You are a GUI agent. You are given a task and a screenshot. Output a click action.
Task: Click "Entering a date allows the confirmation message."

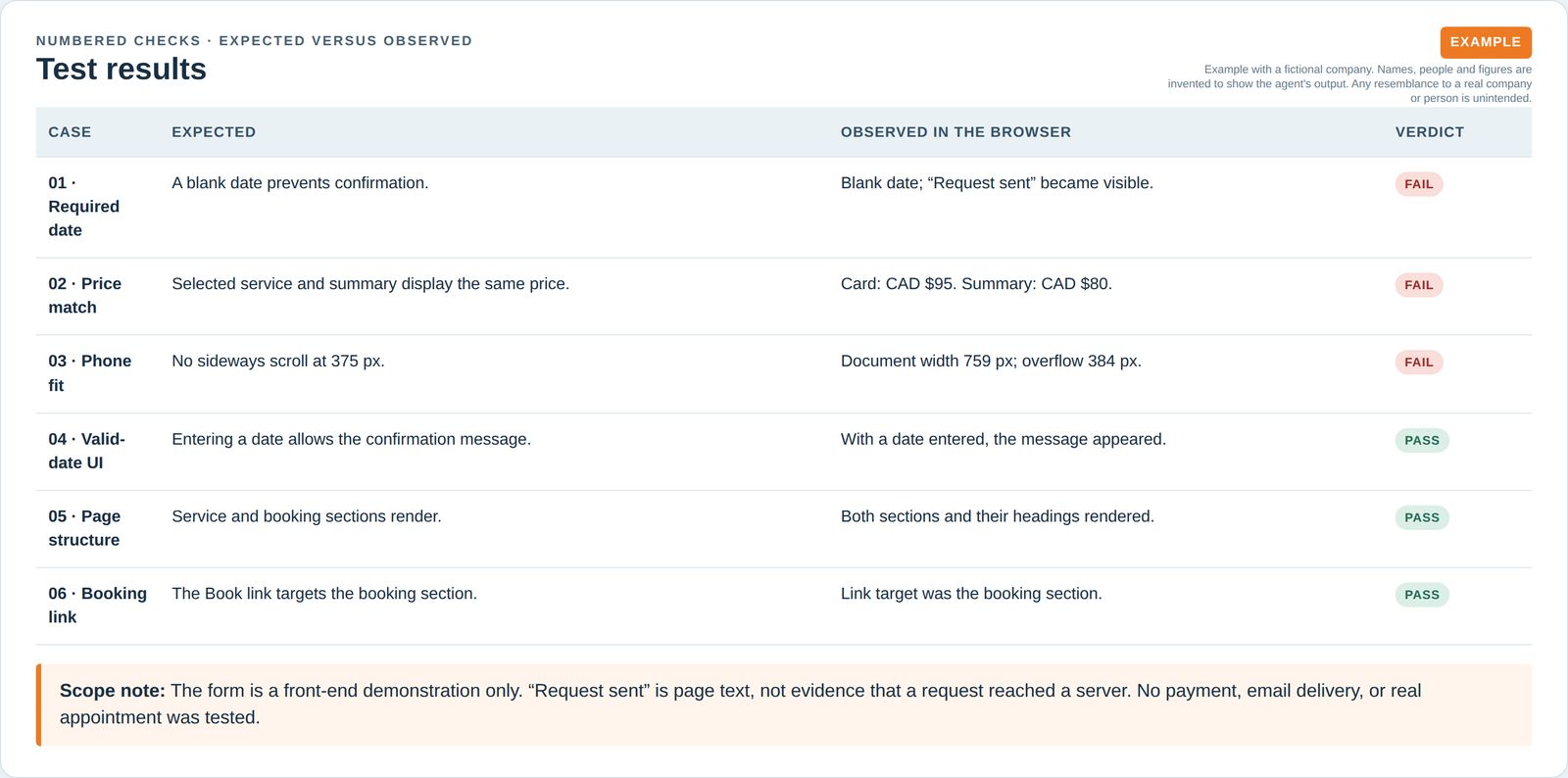coord(351,440)
